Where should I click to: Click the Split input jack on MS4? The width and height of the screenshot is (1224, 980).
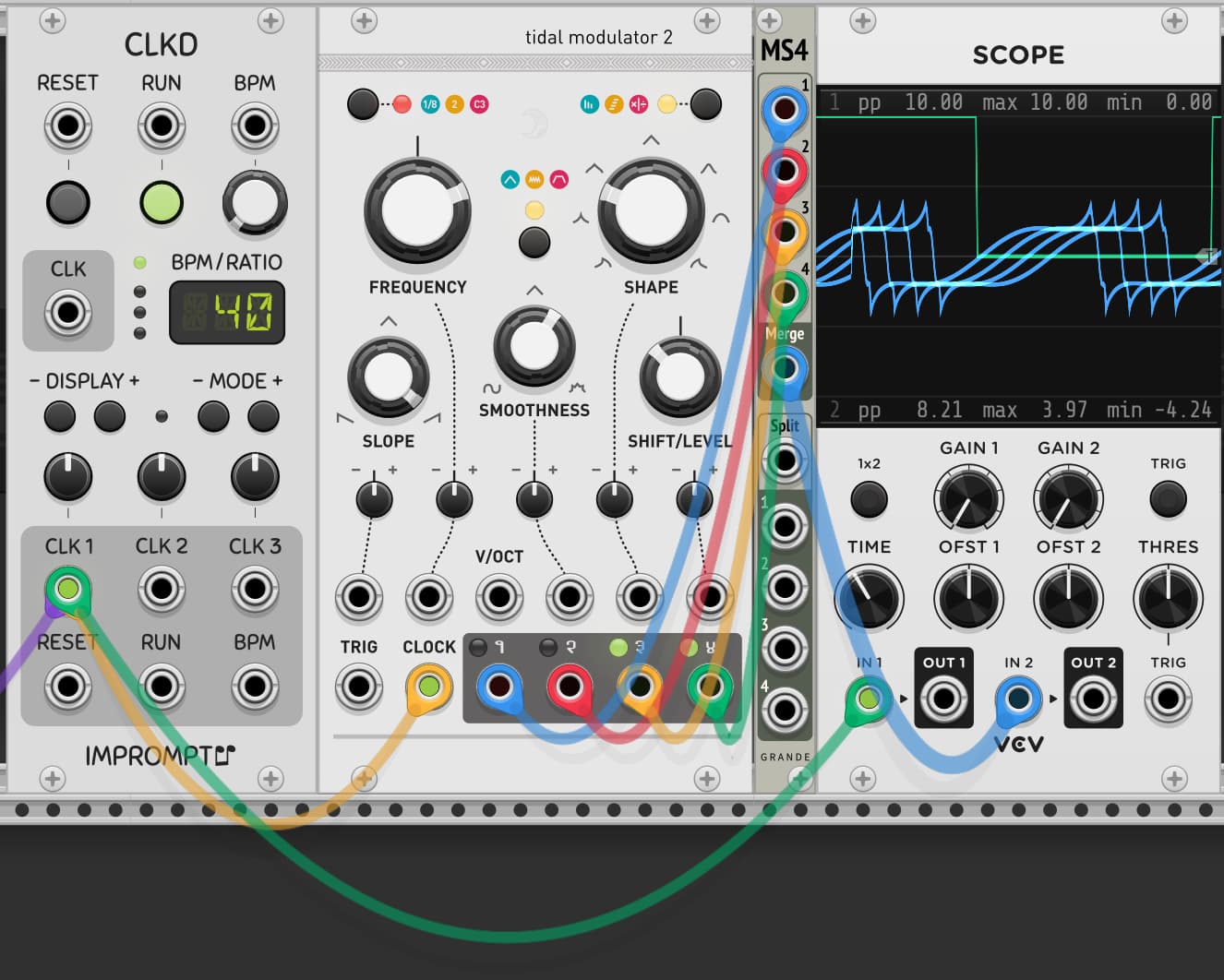click(785, 459)
